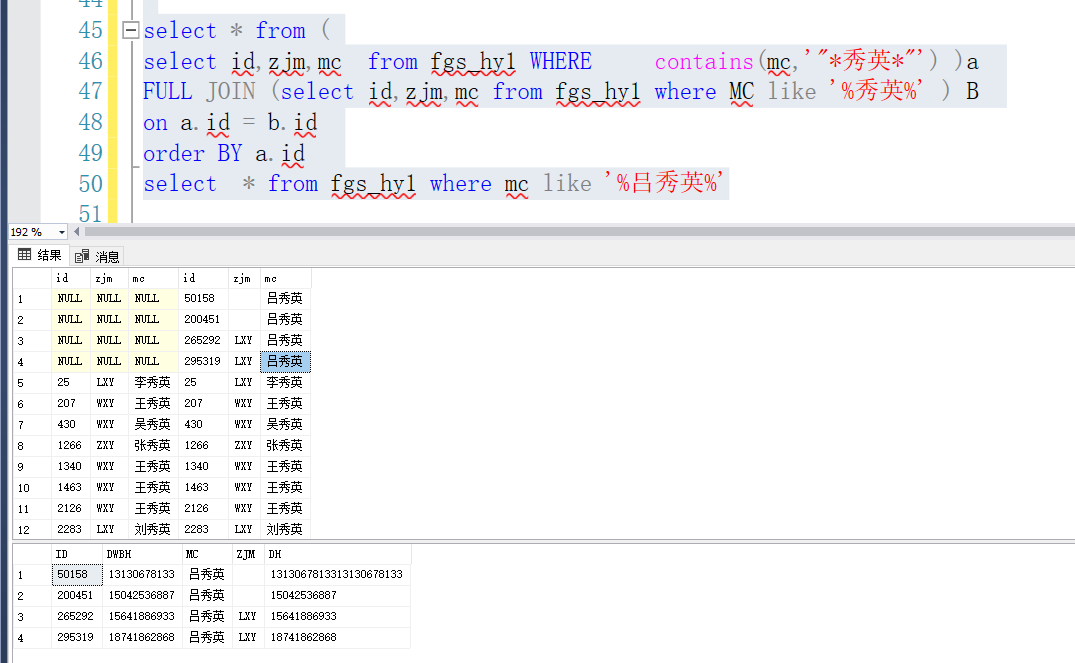Viewport: 1075px width, 663px height.
Task: Select results row 12 via its row header
Action: coord(32,529)
